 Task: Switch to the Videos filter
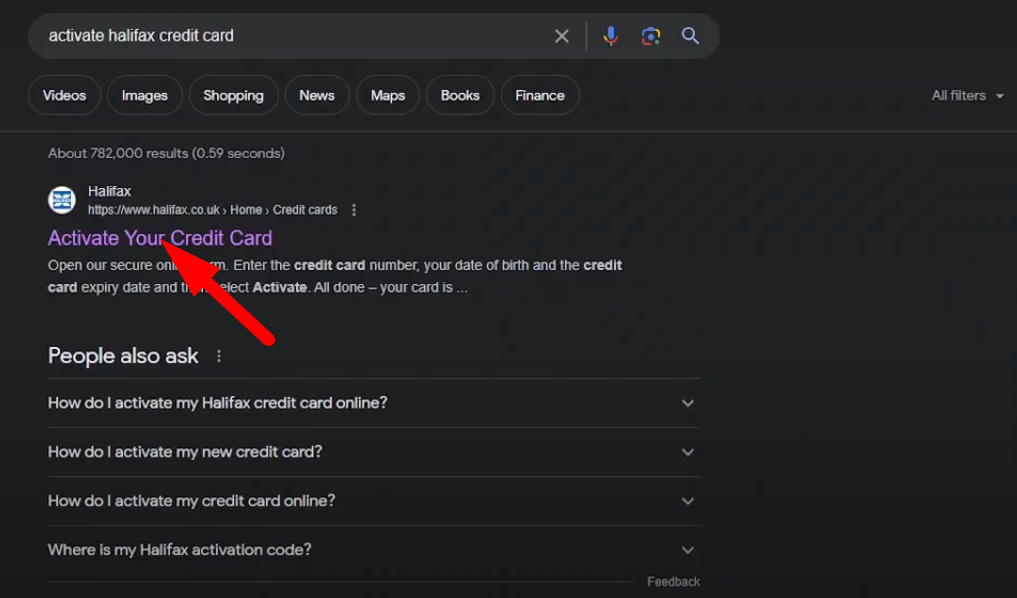point(64,95)
